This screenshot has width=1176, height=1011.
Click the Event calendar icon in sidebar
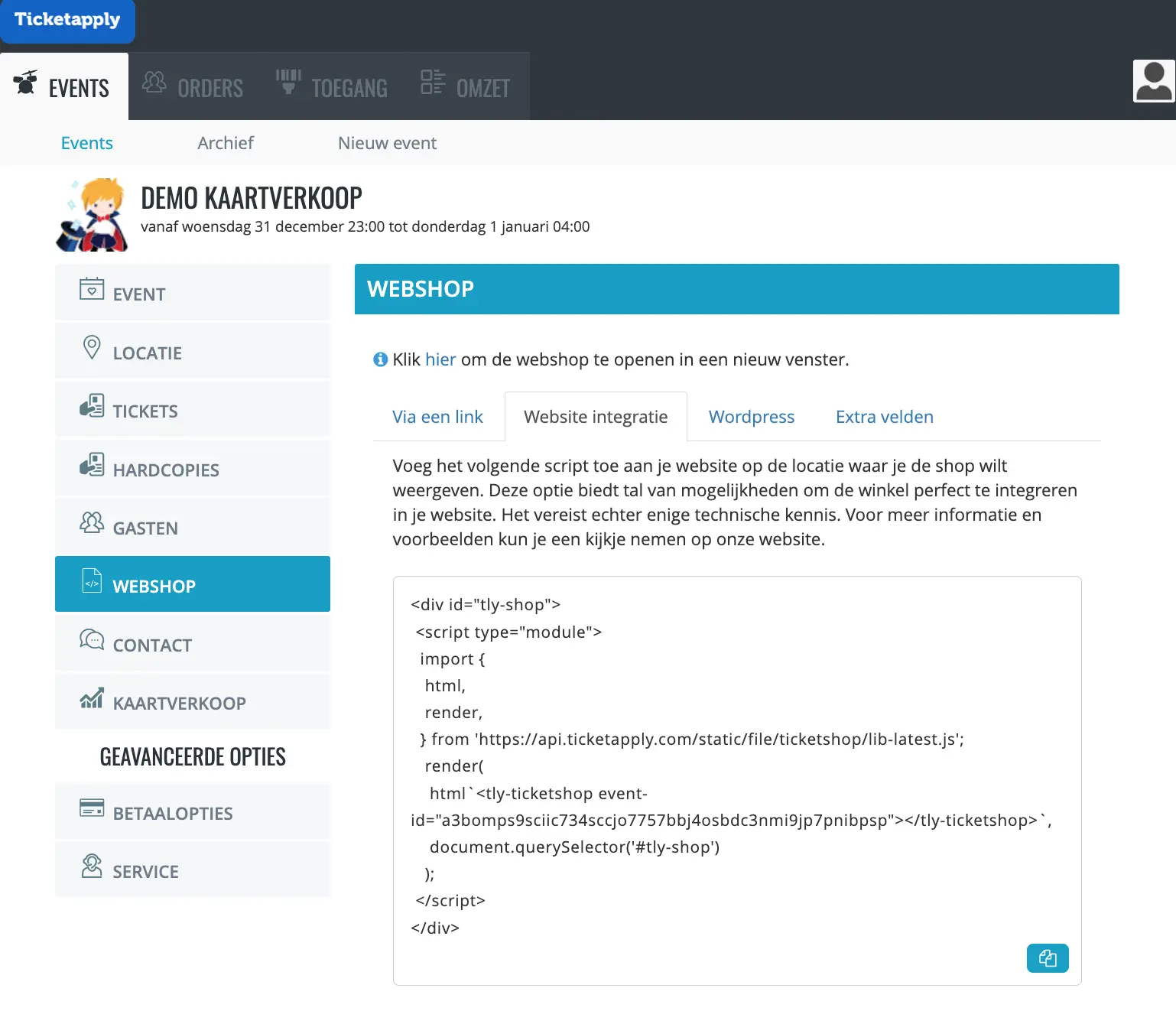click(92, 289)
